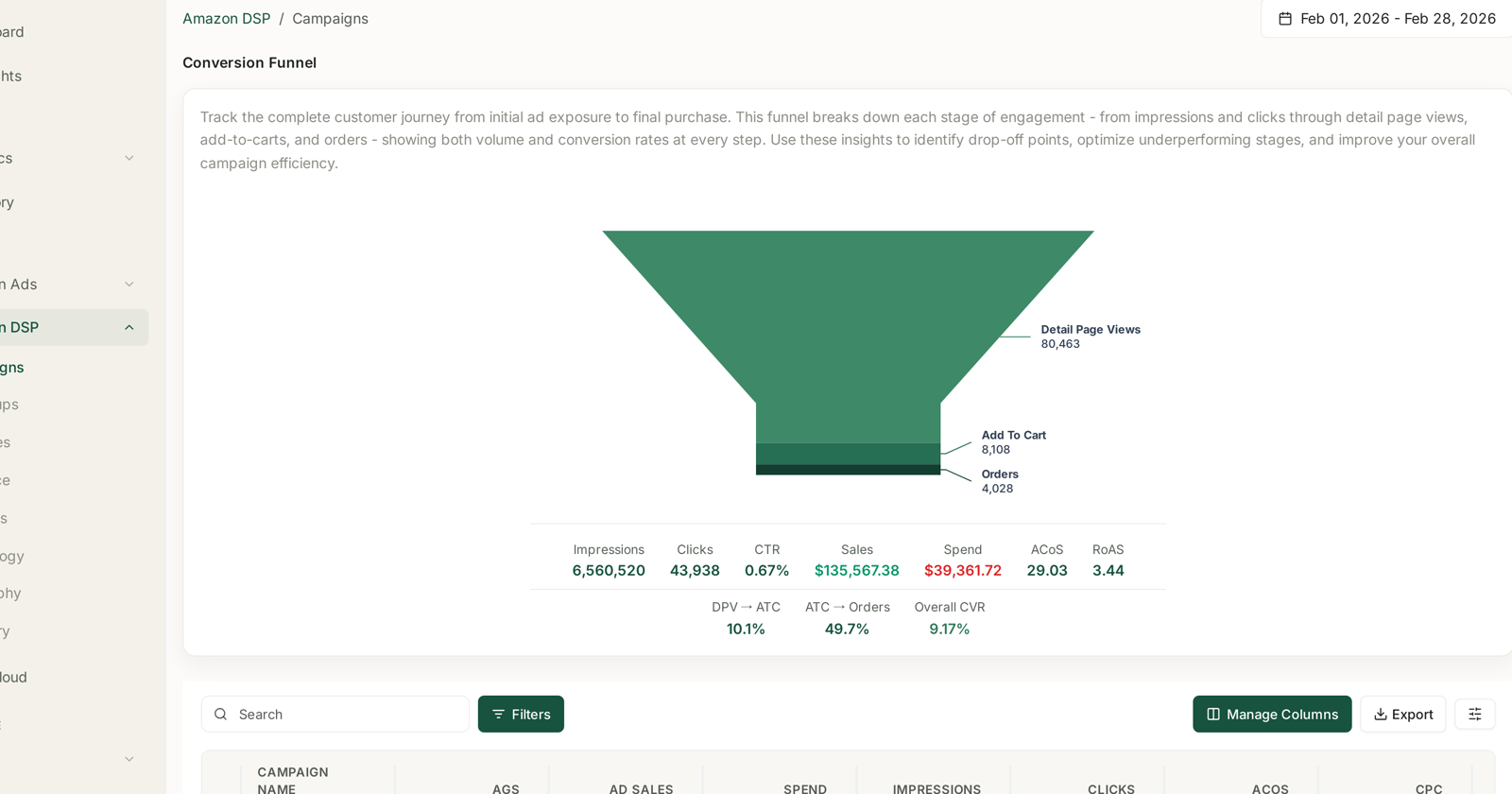Viewport: 1512px width, 794px height.
Task: Click the Orders count 4,028
Action: point(997,489)
